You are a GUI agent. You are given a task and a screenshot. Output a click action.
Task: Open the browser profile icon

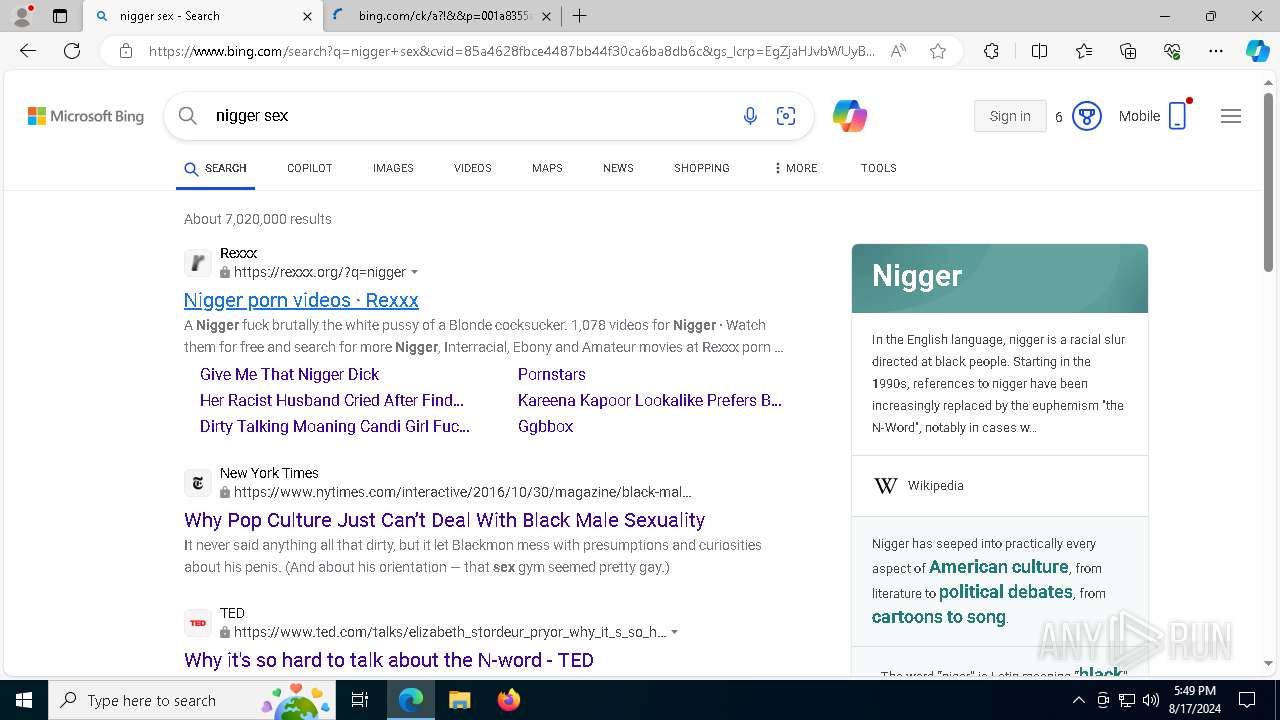(x=22, y=16)
